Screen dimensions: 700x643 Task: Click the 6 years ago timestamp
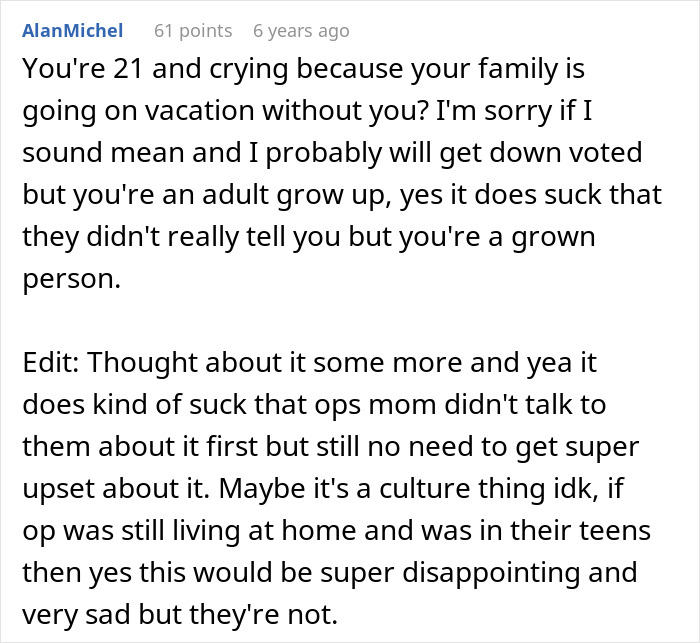(x=301, y=31)
